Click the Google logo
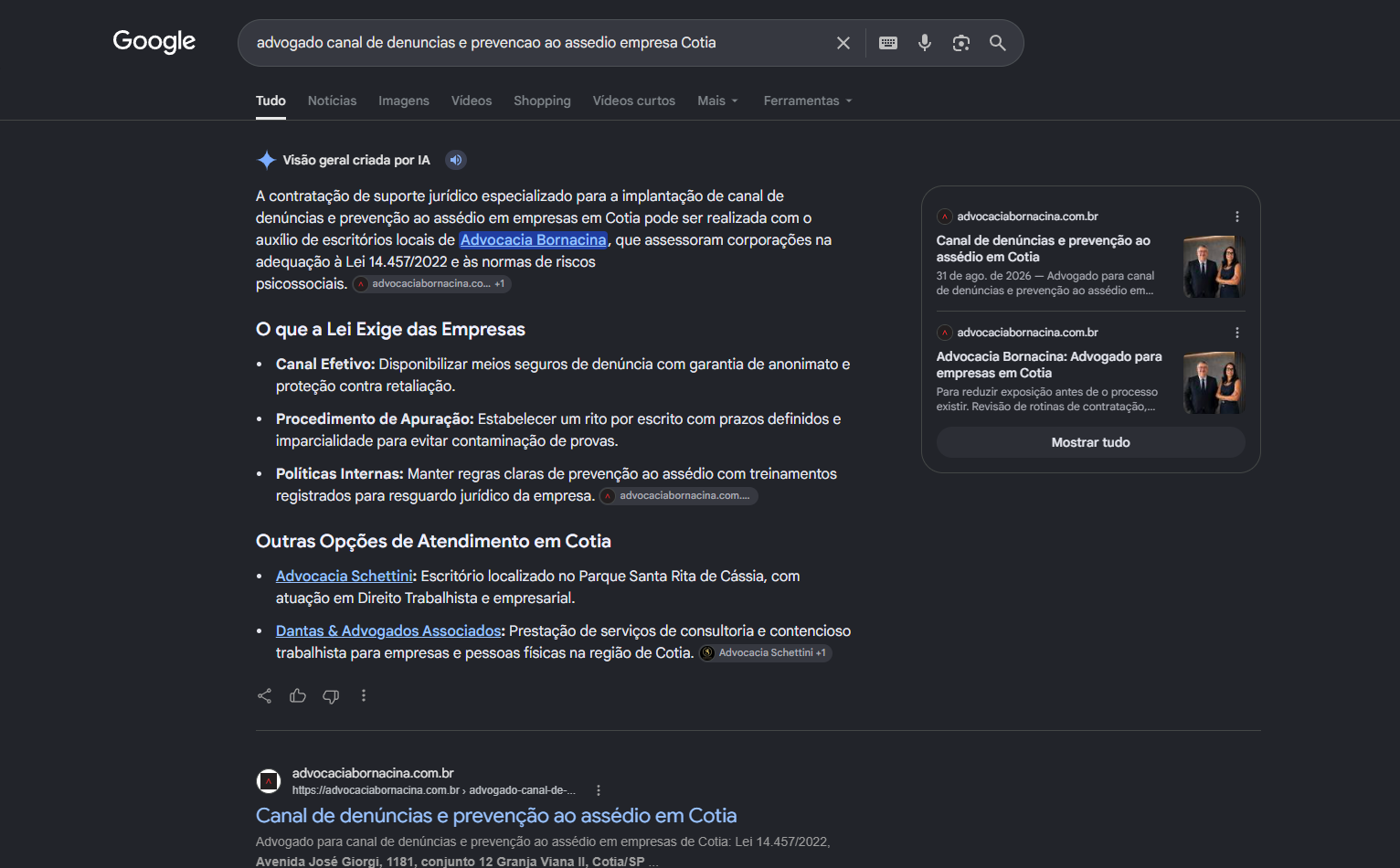The width and height of the screenshot is (1400, 868). (x=154, y=42)
